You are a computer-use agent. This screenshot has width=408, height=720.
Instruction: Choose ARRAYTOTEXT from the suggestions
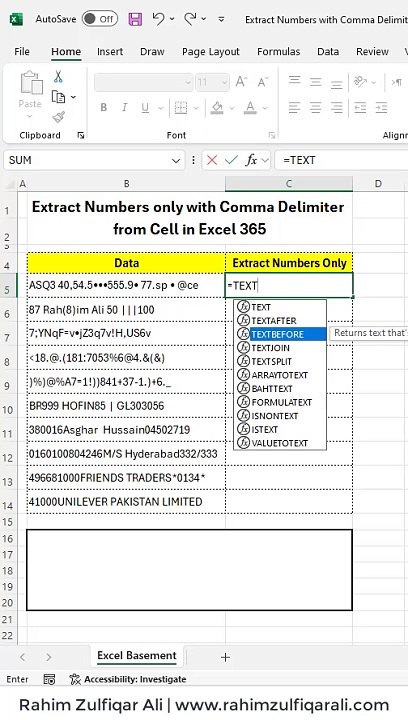280,375
